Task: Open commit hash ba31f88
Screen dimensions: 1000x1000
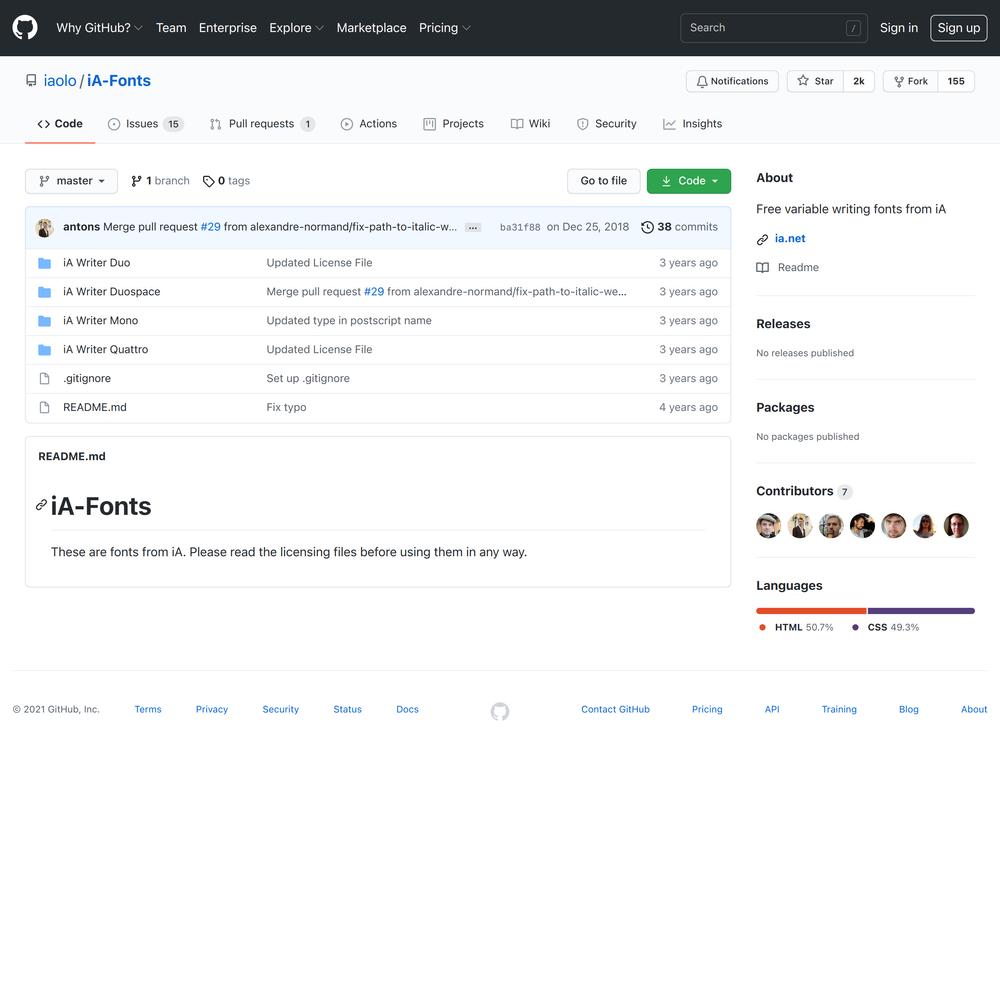Action: (520, 227)
